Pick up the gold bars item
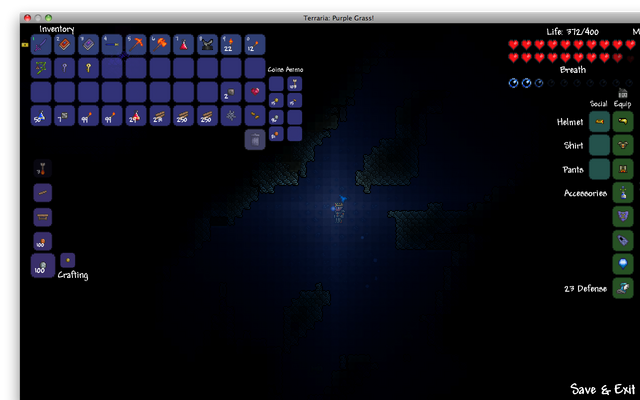Screen dimensions: 640x400 255,116
